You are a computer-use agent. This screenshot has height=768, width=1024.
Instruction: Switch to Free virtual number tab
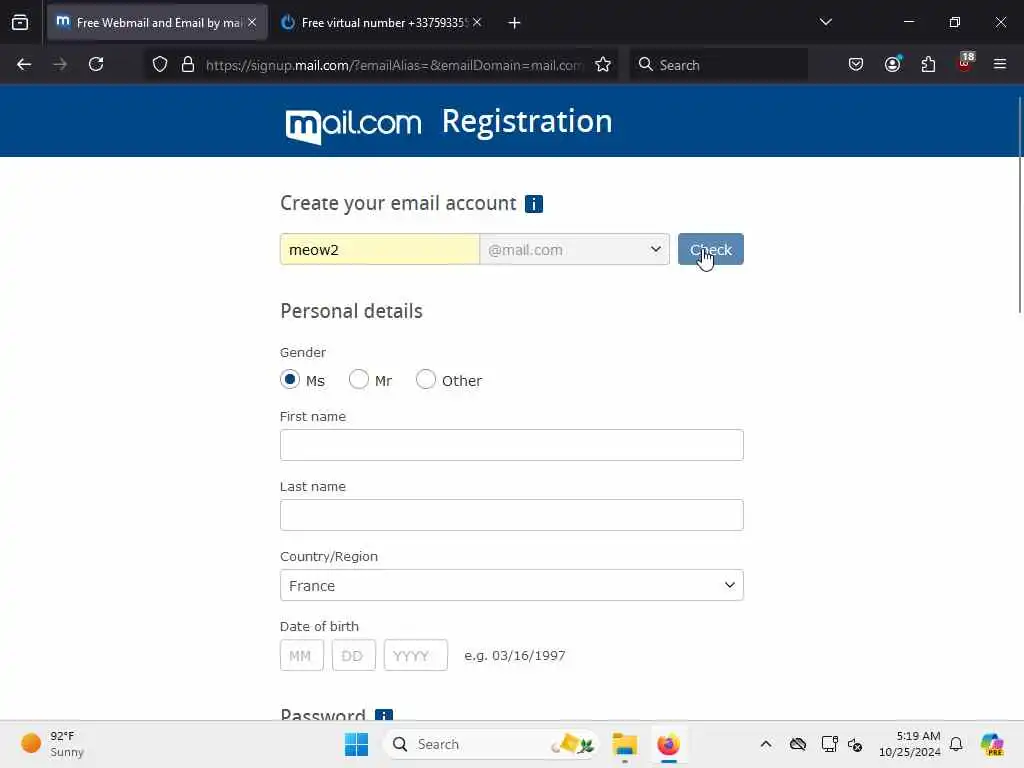pos(382,22)
